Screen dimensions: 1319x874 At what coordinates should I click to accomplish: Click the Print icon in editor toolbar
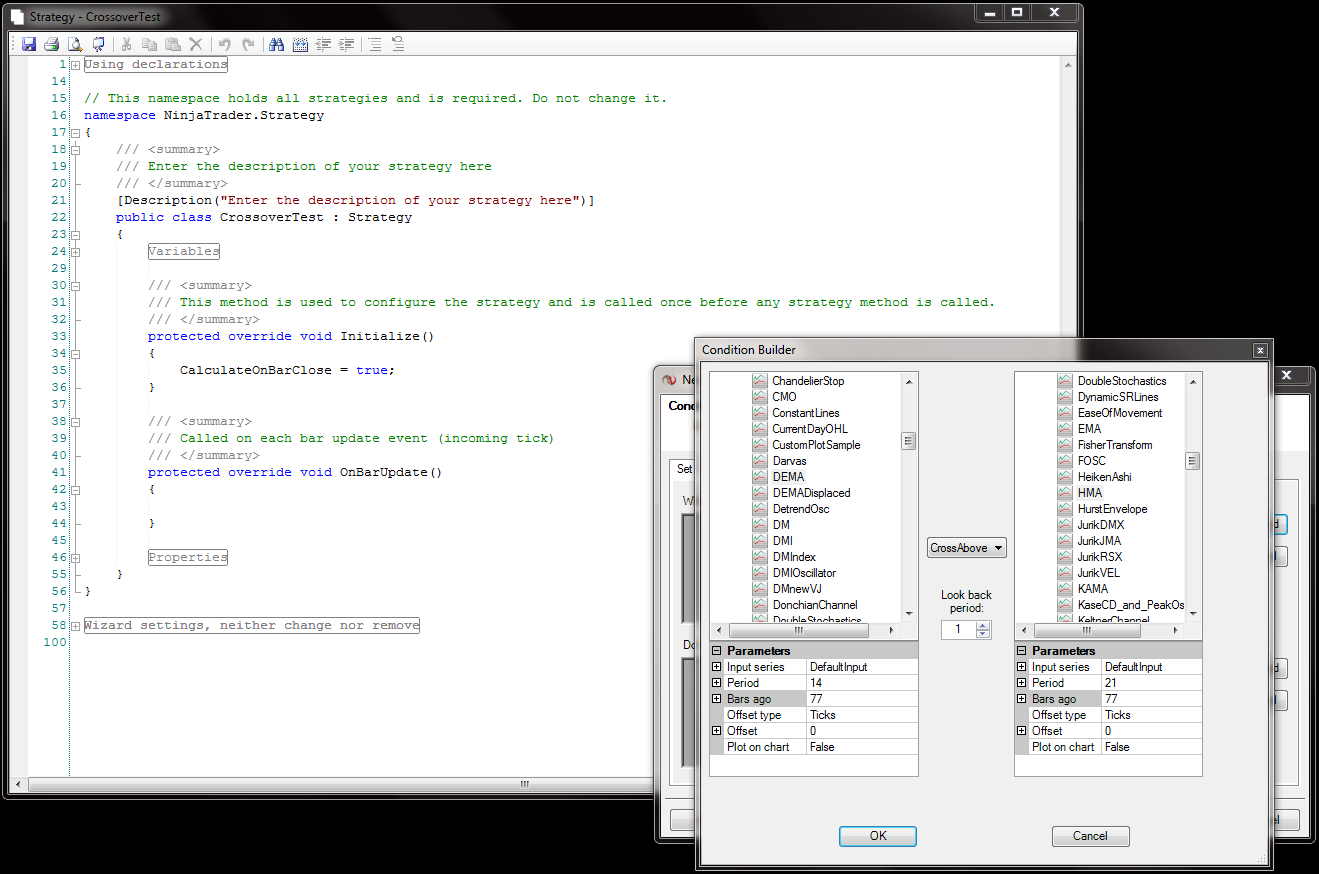[x=51, y=44]
